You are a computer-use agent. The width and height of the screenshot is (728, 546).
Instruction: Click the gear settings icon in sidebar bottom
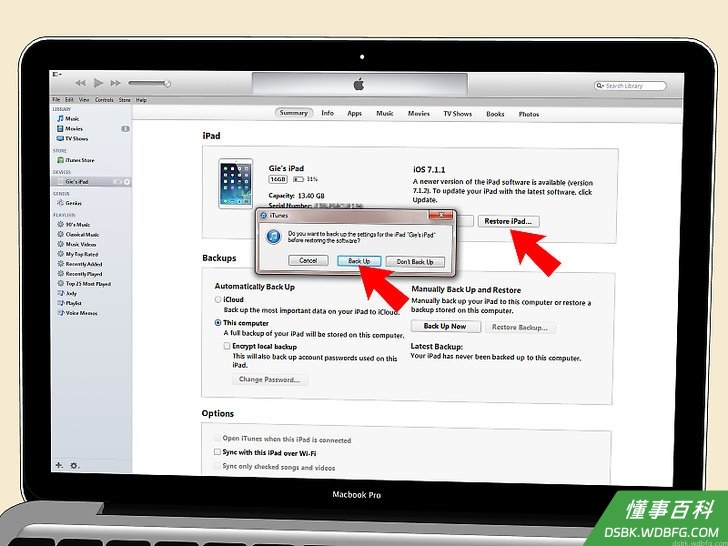(74, 465)
